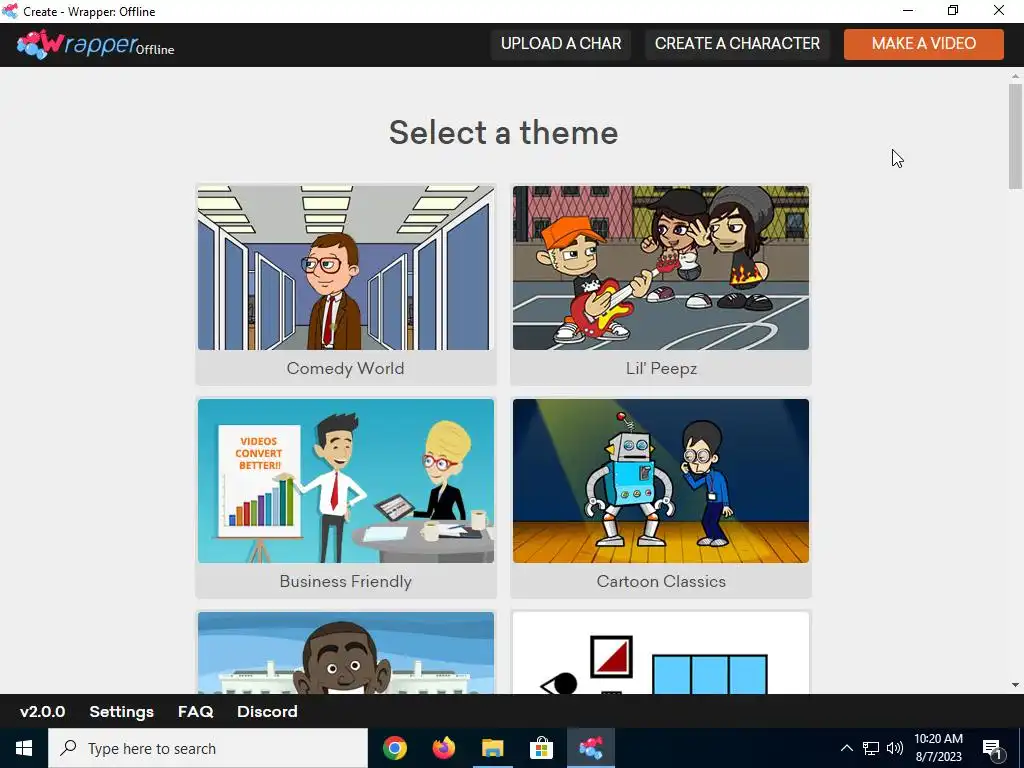Click the Lil' Peepz label
This screenshot has height=768, width=1024.
pyautogui.click(x=661, y=368)
